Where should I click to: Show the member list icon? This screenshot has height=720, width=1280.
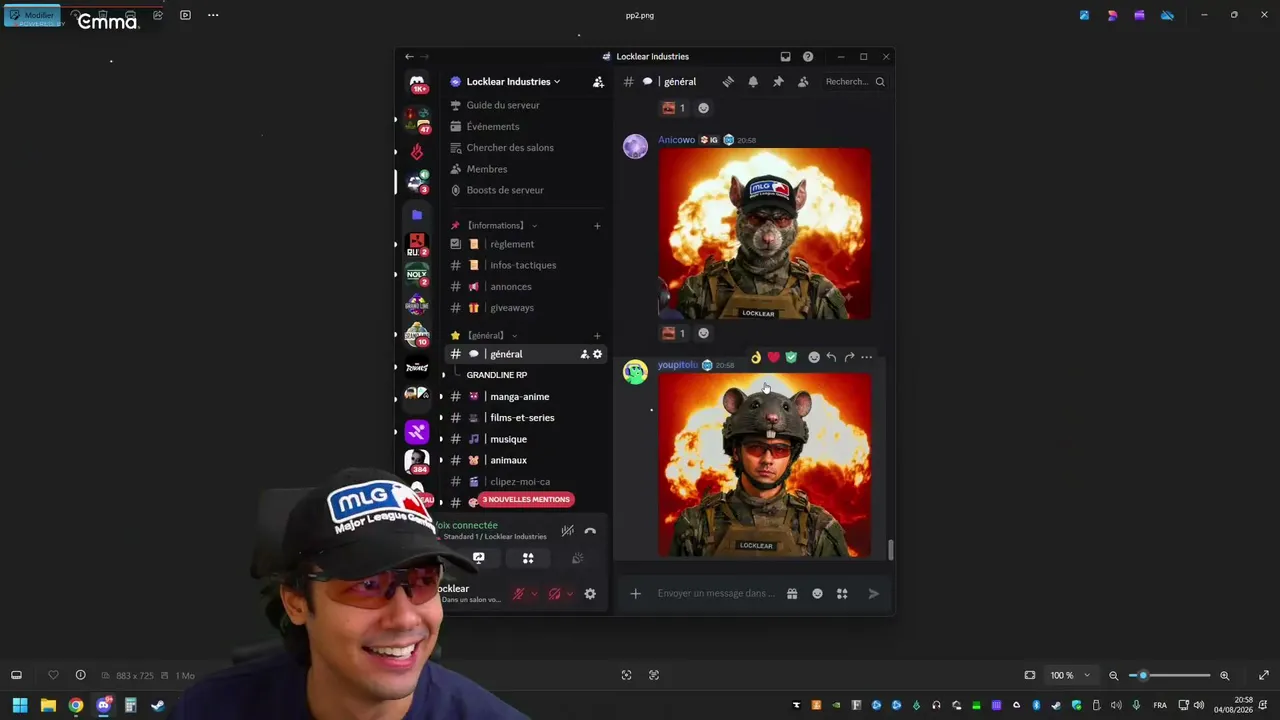click(x=803, y=82)
